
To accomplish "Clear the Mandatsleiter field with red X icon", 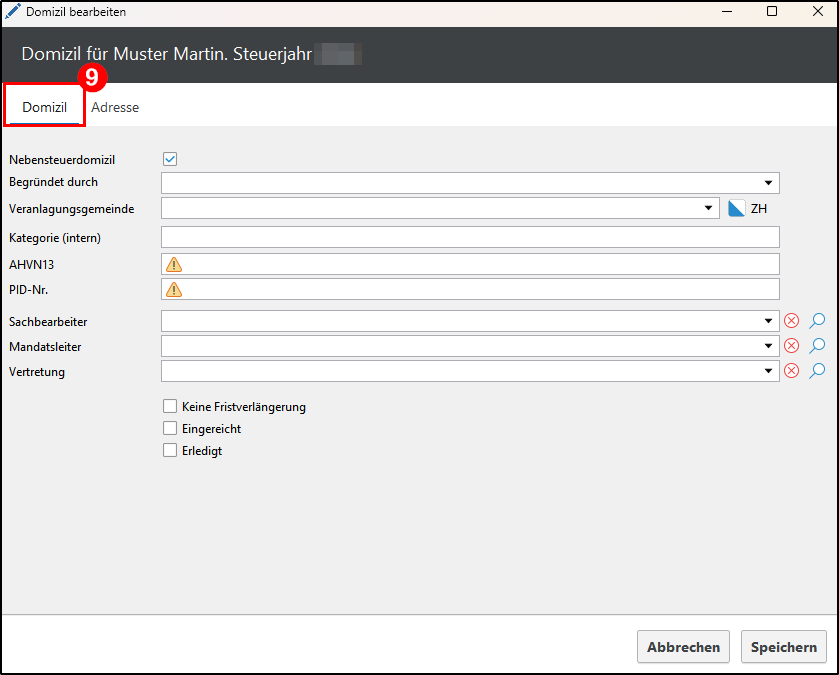I will coord(791,346).
